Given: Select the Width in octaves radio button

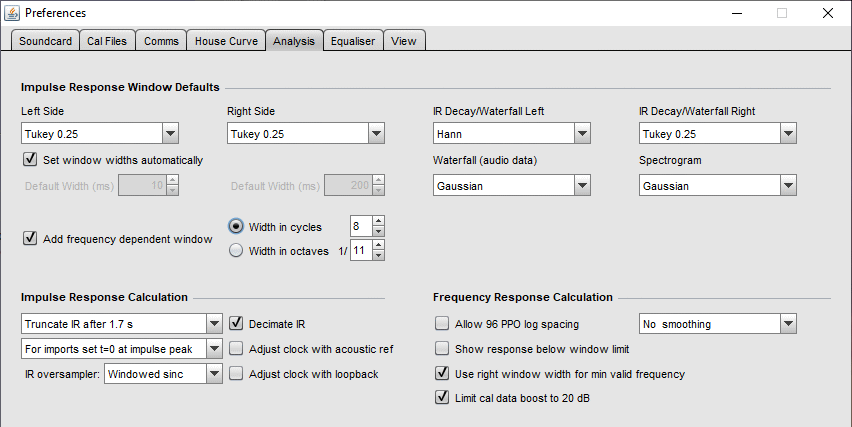Looking at the screenshot, I should pyautogui.click(x=236, y=250).
